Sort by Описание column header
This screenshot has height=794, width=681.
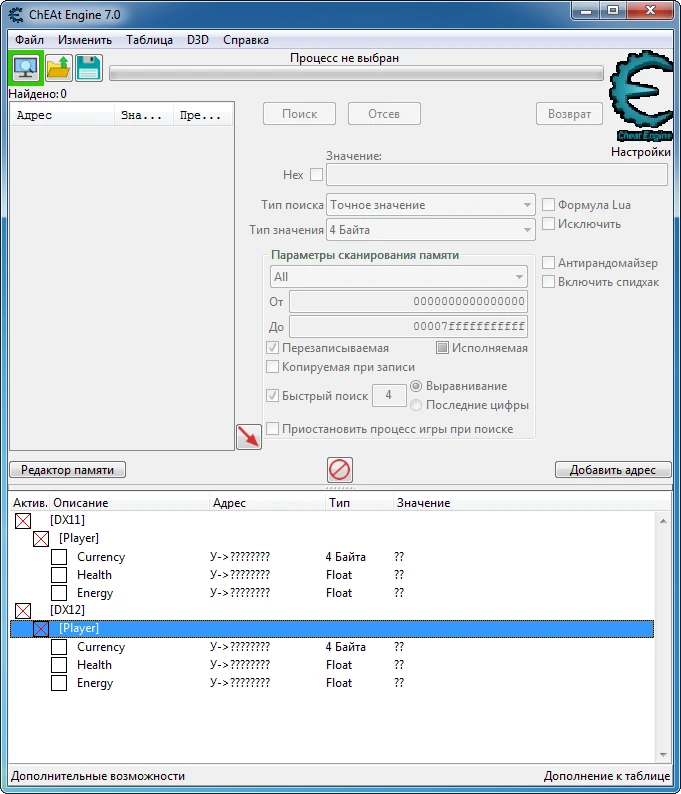(x=129, y=503)
